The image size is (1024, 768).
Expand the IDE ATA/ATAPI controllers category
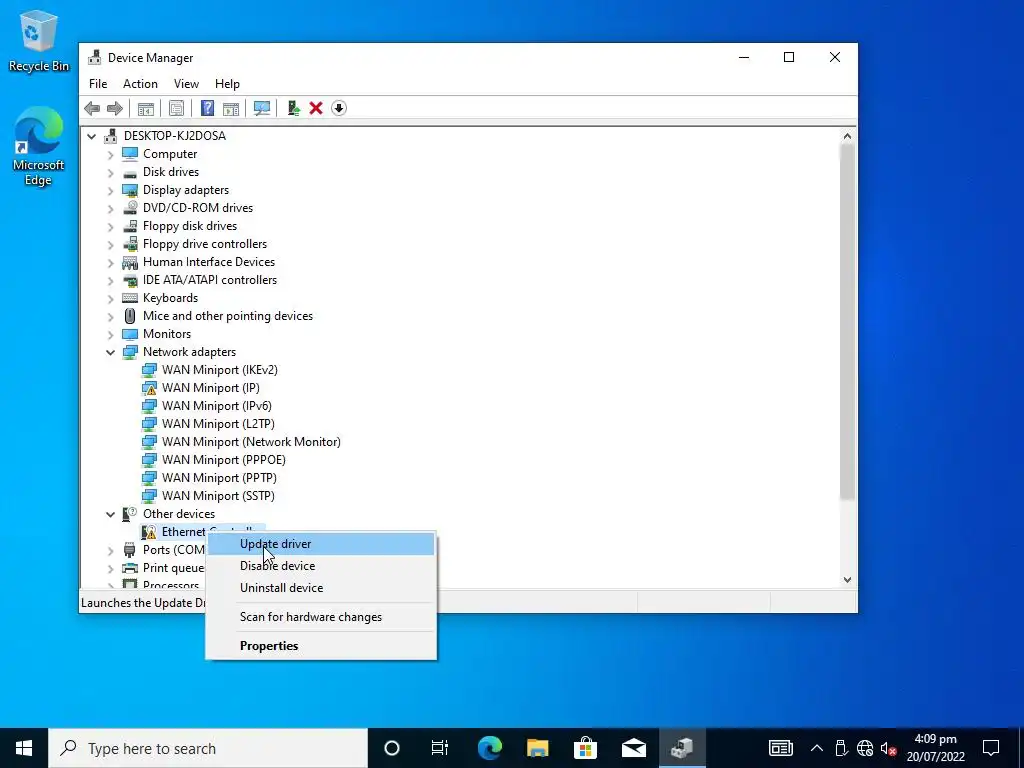click(x=110, y=280)
